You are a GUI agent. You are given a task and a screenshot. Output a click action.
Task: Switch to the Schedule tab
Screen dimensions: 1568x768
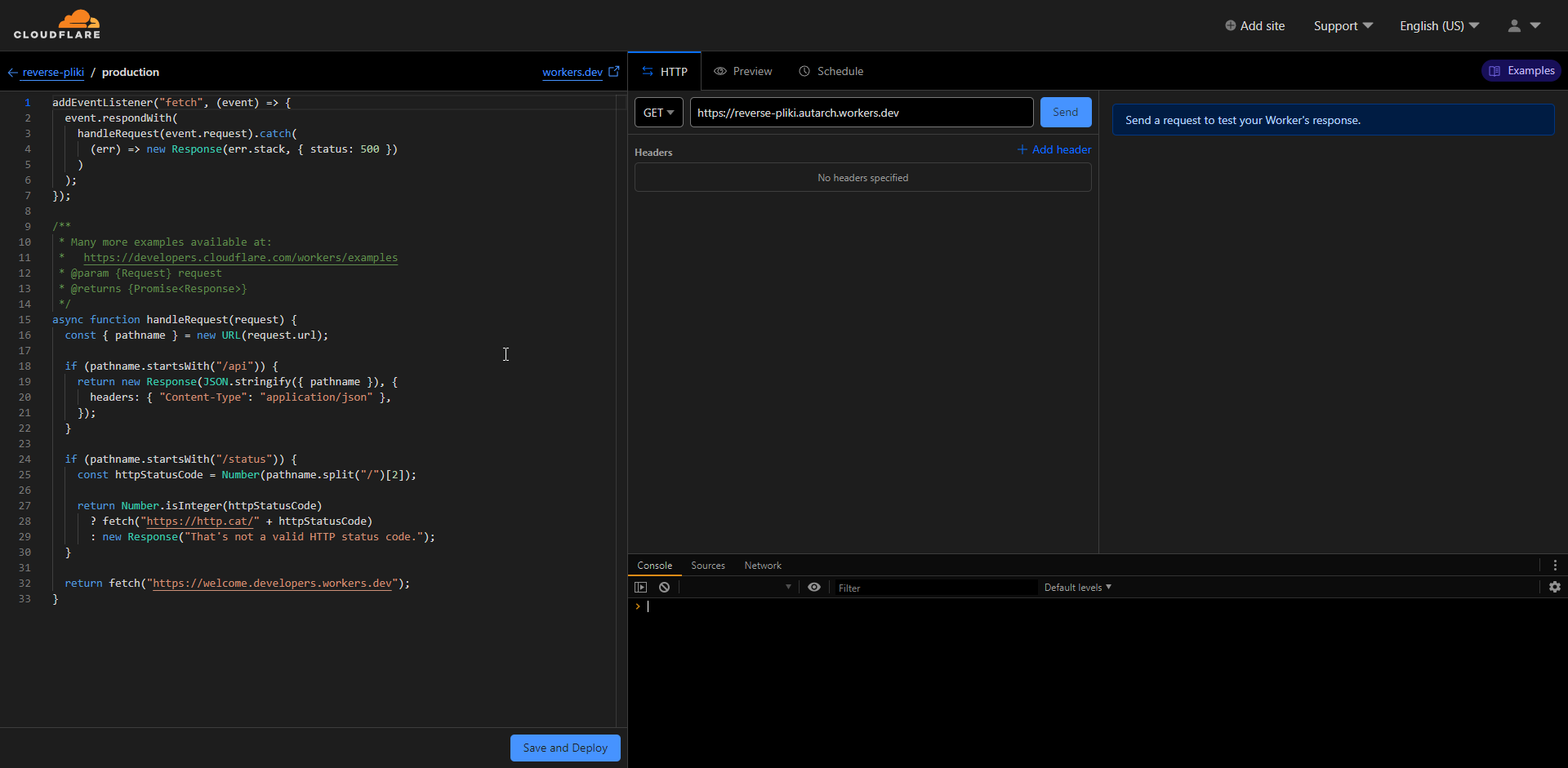coord(831,71)
